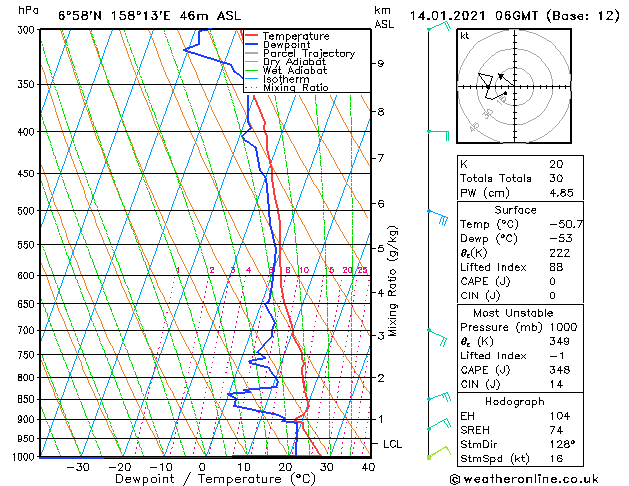Click the yellow-green surface wind barb
Image resolution: width=629 pixels, height=486 pixels.
click(x=439, y=452)
